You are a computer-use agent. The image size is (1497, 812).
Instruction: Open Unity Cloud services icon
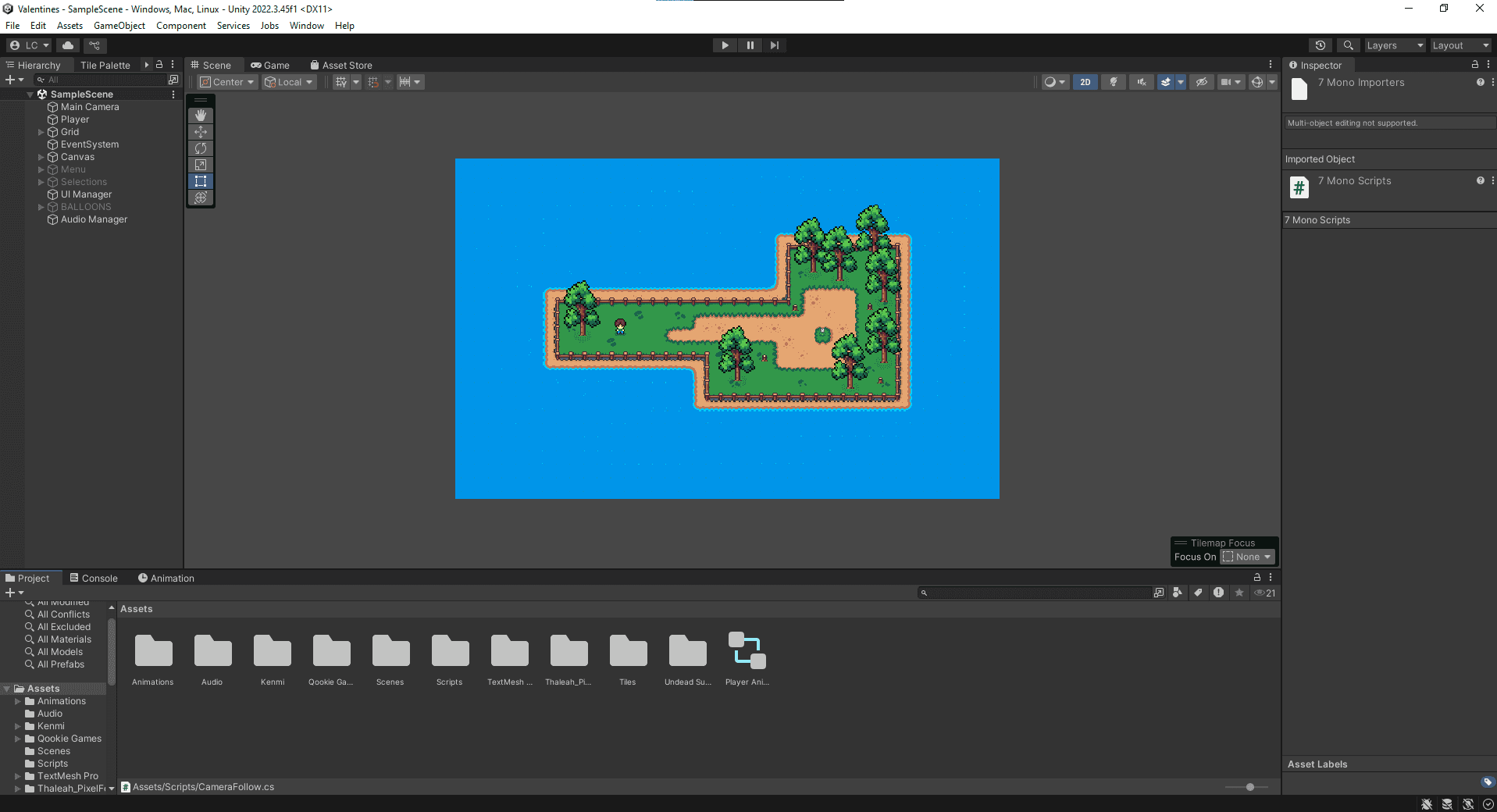click(x=68, y=45)
